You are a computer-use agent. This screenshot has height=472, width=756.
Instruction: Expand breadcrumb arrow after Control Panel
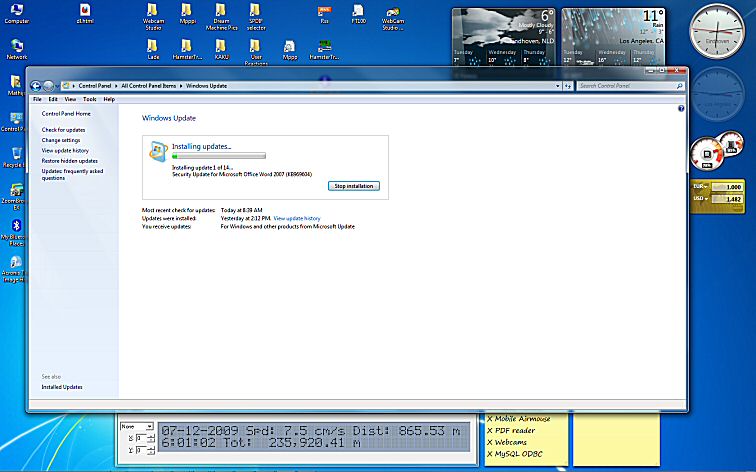pyautogui.click(x=116, y=86)
